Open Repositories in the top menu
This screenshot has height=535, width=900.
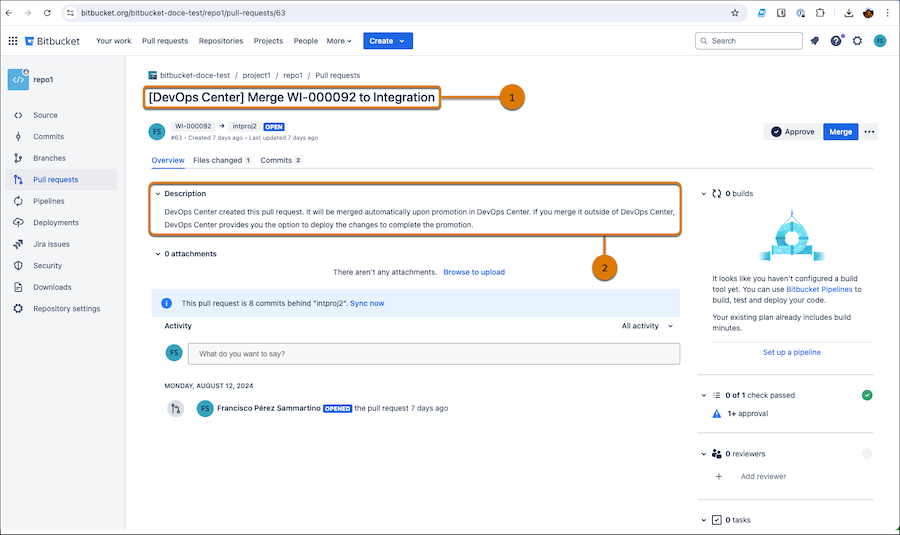pos(221,41)
